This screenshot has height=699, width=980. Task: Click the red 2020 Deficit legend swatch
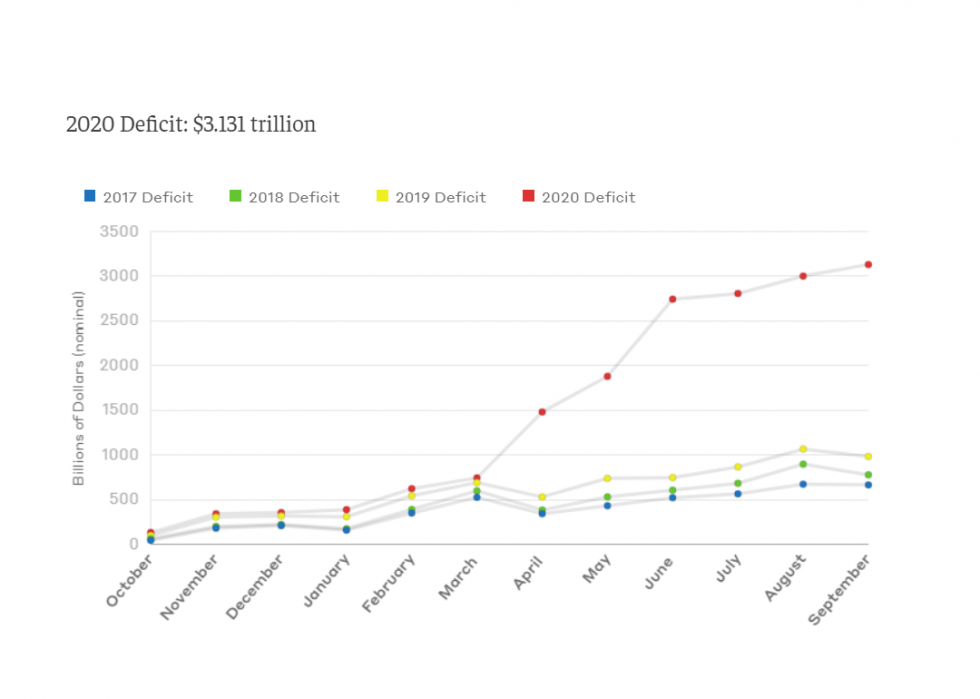[528, 196]
